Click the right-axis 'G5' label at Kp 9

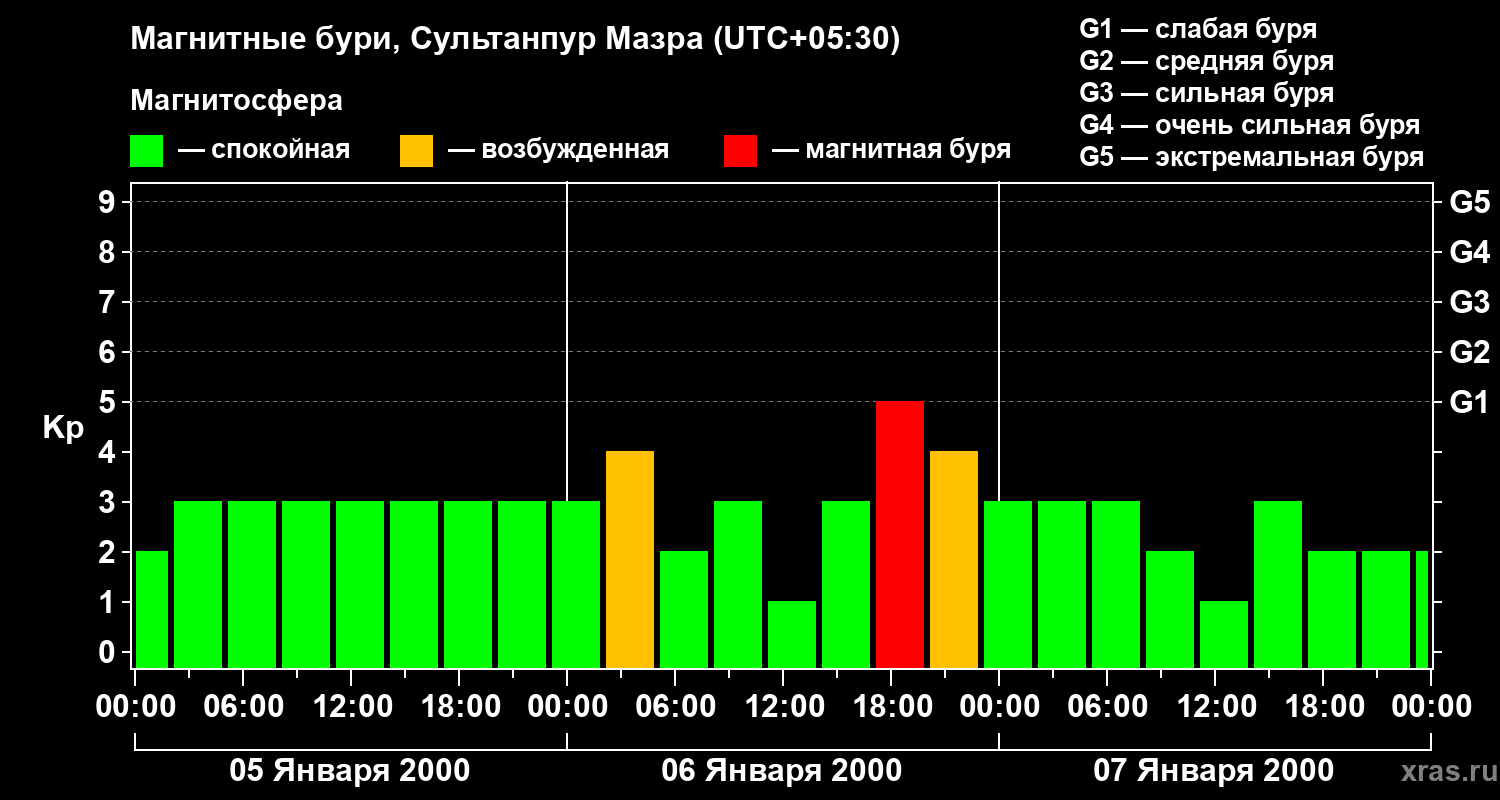tap(1470, 202)
